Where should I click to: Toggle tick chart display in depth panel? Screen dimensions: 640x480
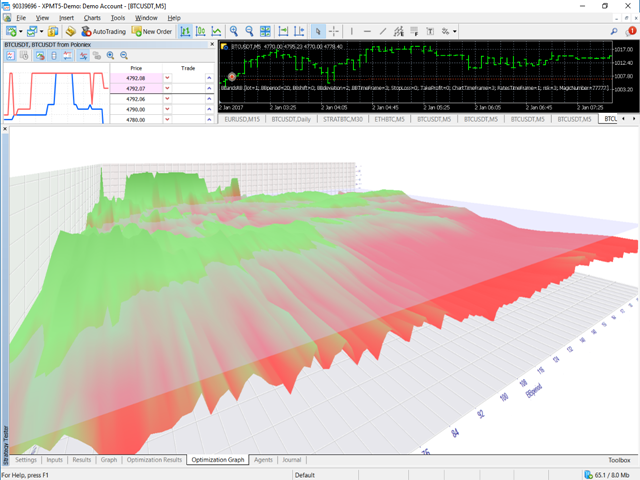coord(11,56)
